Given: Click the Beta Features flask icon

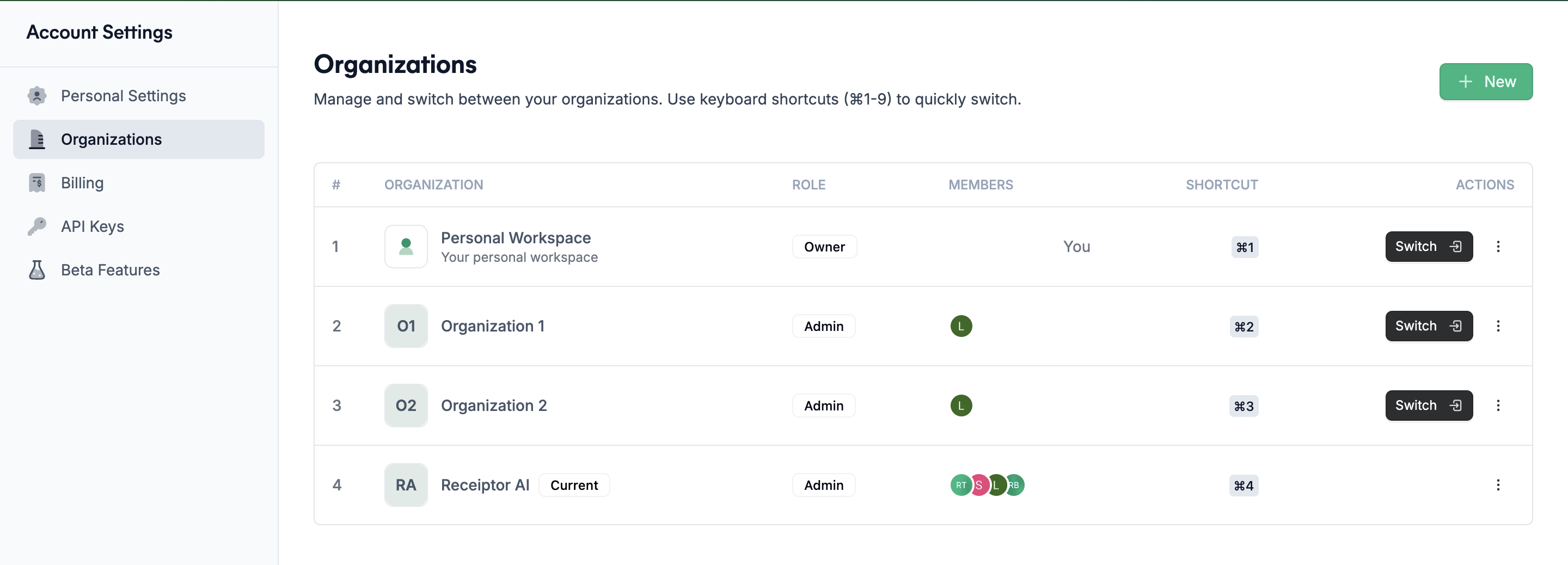Looking at the screenshot, I should [37, 270].
